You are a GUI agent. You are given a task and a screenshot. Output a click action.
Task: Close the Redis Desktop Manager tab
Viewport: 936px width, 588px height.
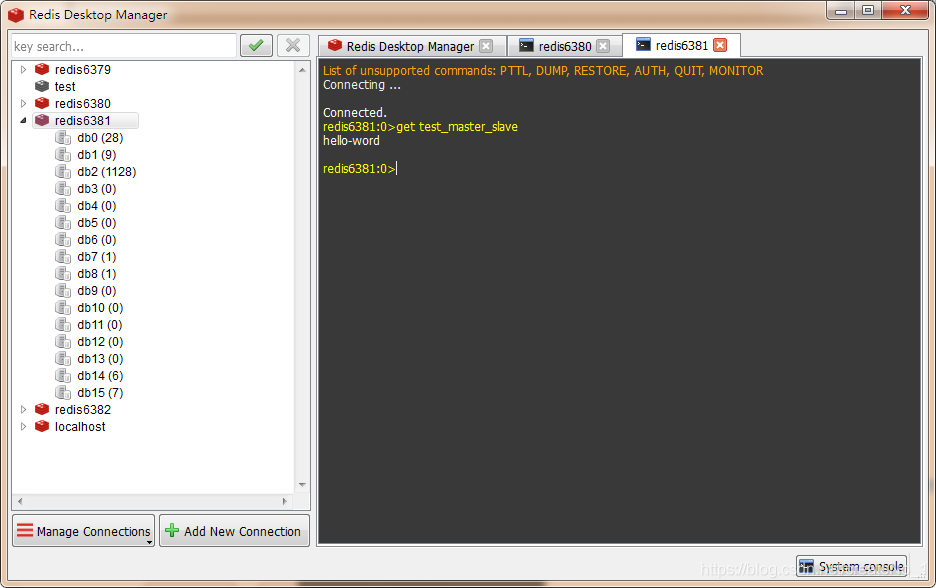487,46
